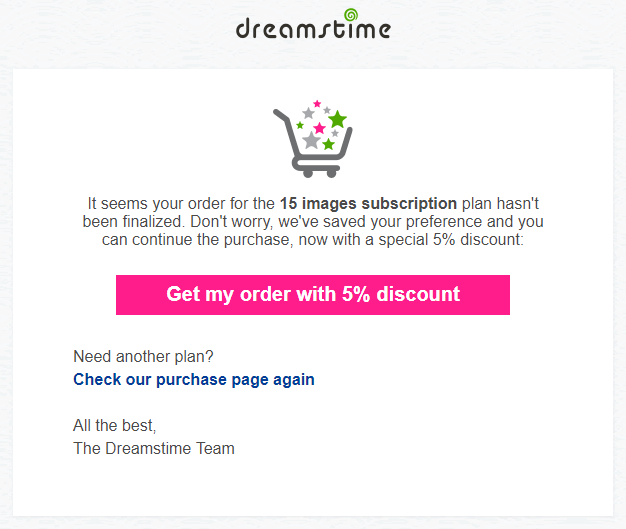Image resolution: width=626 pixels, height=529 pixels.
Task: Click the pink star in cart center
Action: 319,128
